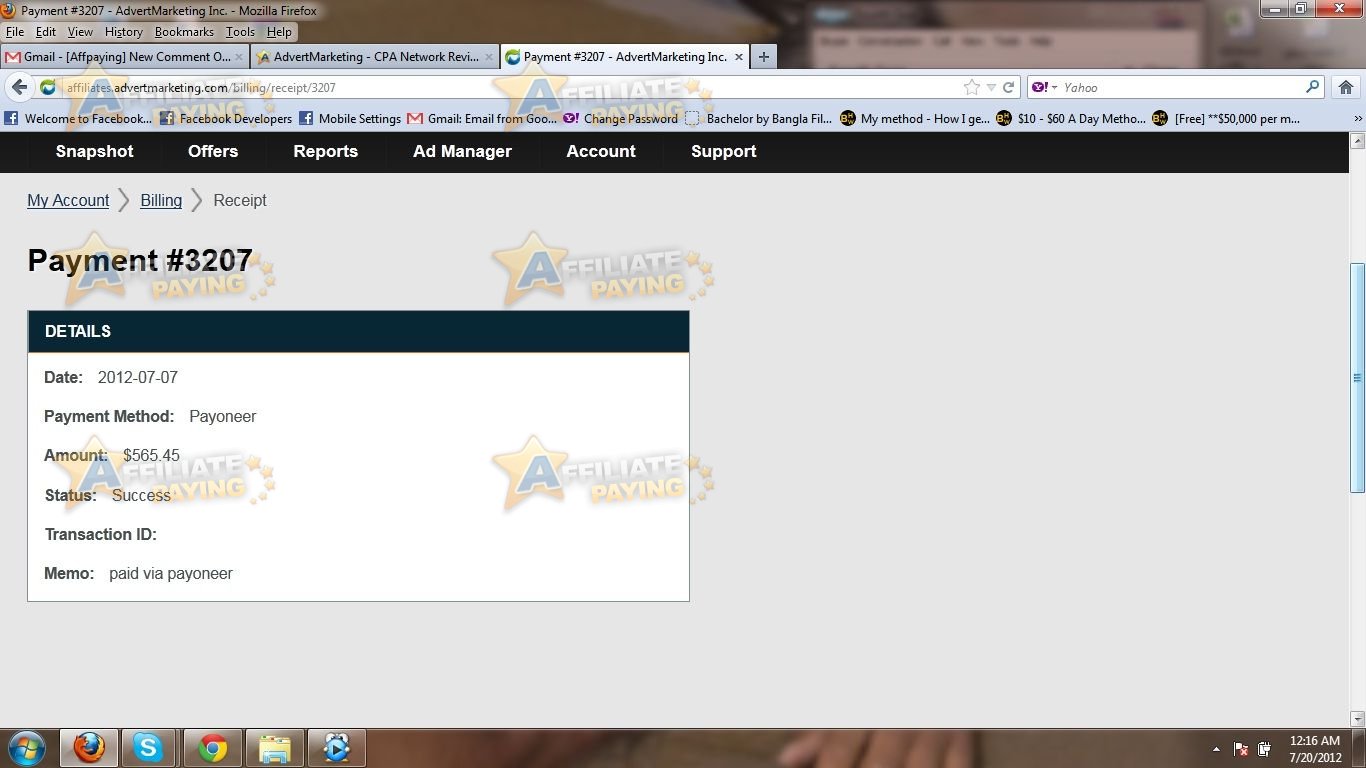Go to Snapshot in the site navigation
The width and height of the screenshot is (1366, 768).
click(x=94, y=151)
